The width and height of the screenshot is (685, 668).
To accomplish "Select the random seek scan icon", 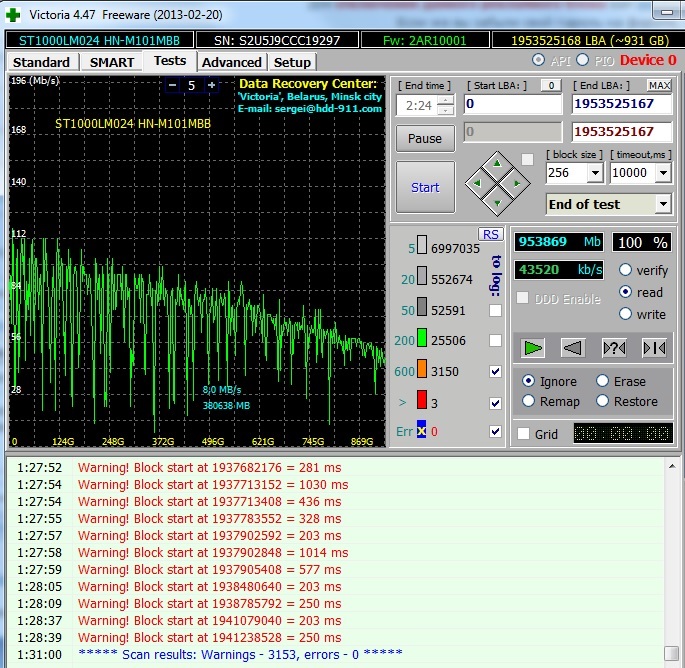I will pos(613,347).
